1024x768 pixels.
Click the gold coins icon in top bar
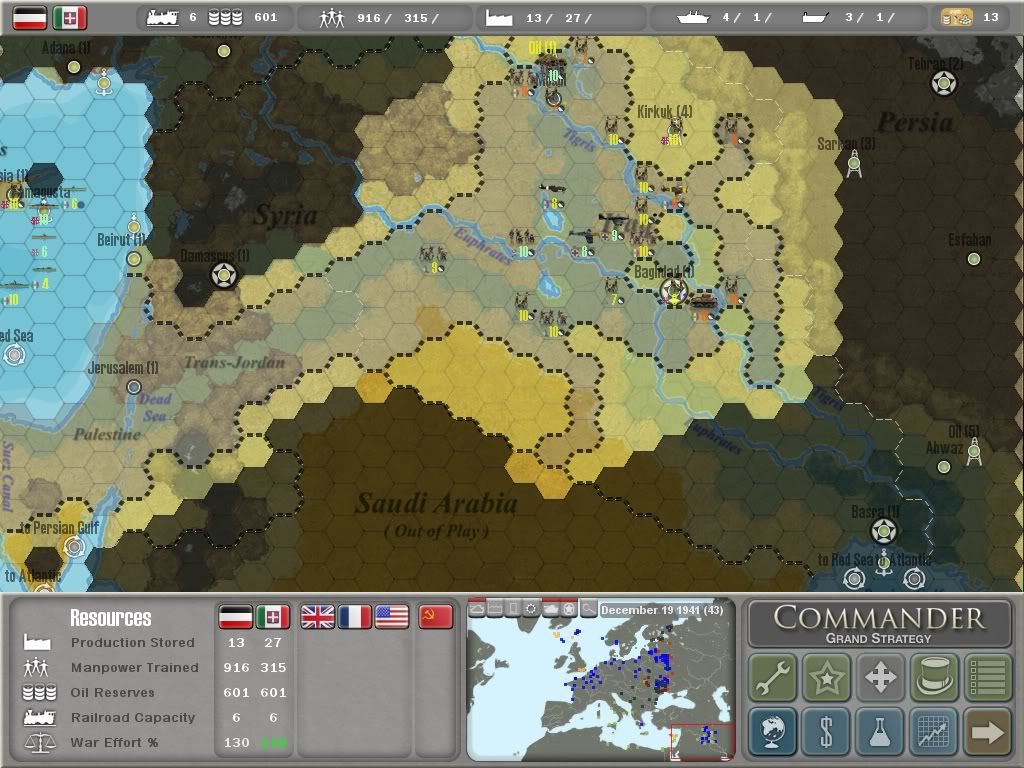(956, 18)
